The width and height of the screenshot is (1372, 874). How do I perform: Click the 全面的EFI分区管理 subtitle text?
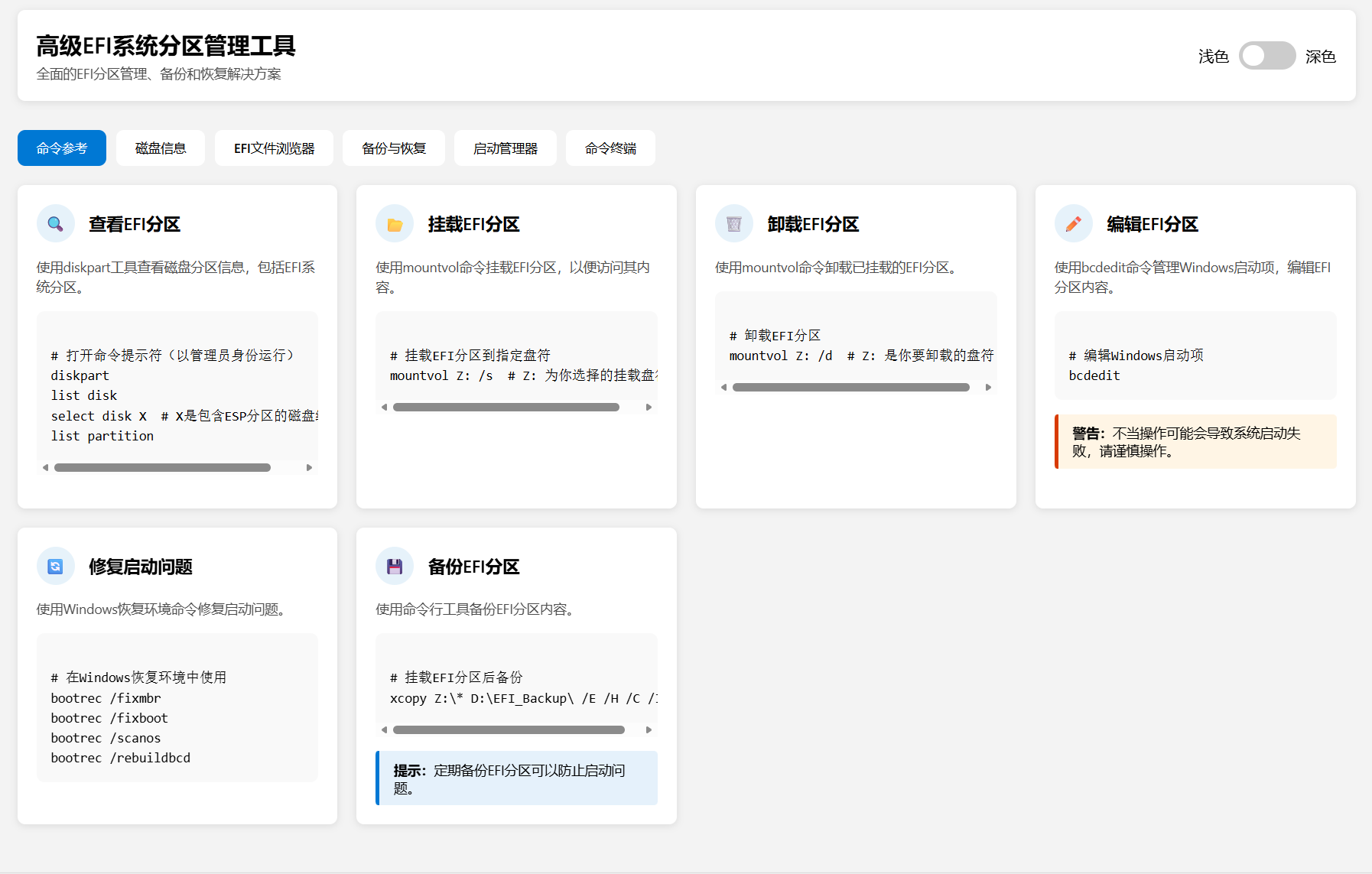(159, 74)
